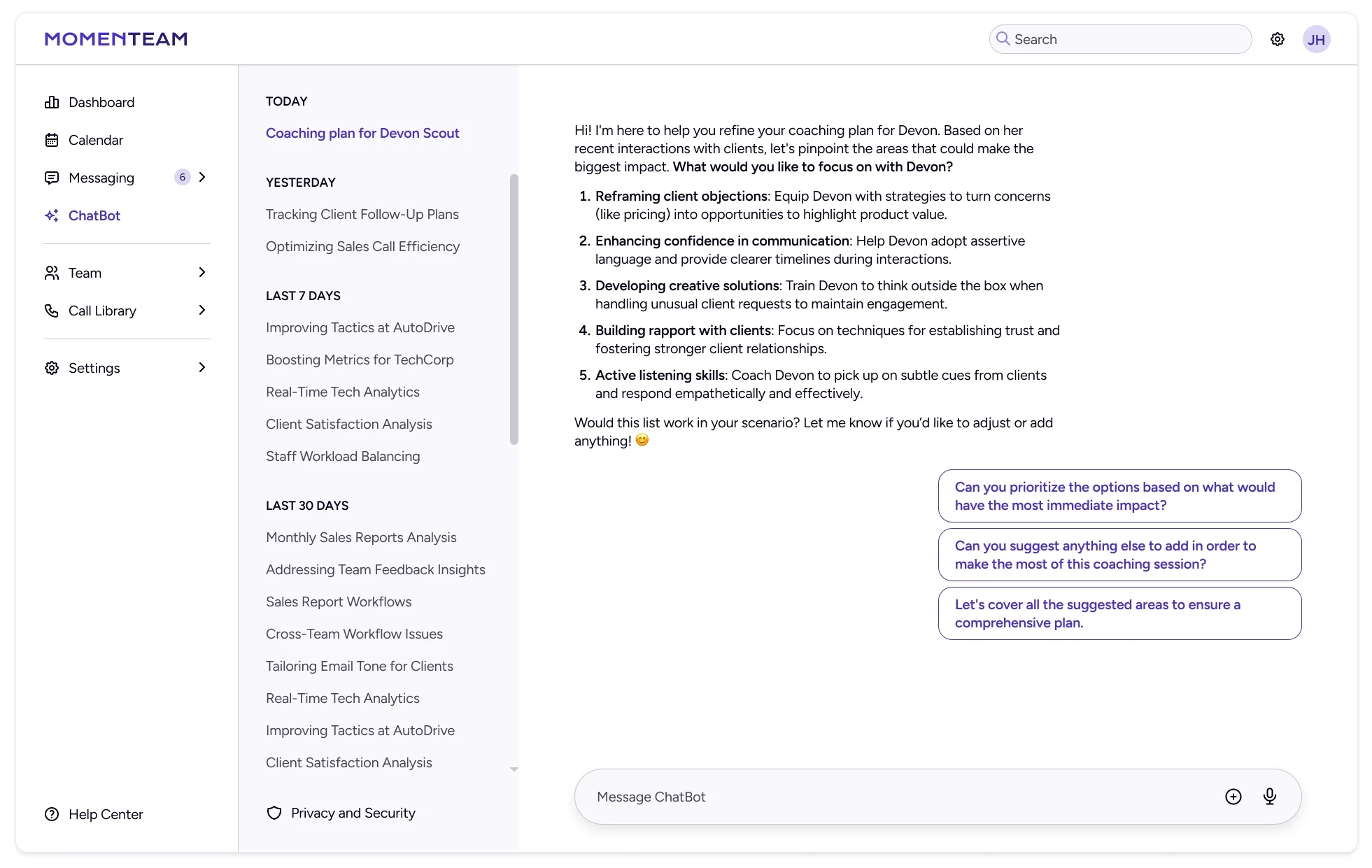Viewport: 1372px width, 868px height.
Task: Click the Calendar icon in sidebar
Action: click(x=52, y=140)
